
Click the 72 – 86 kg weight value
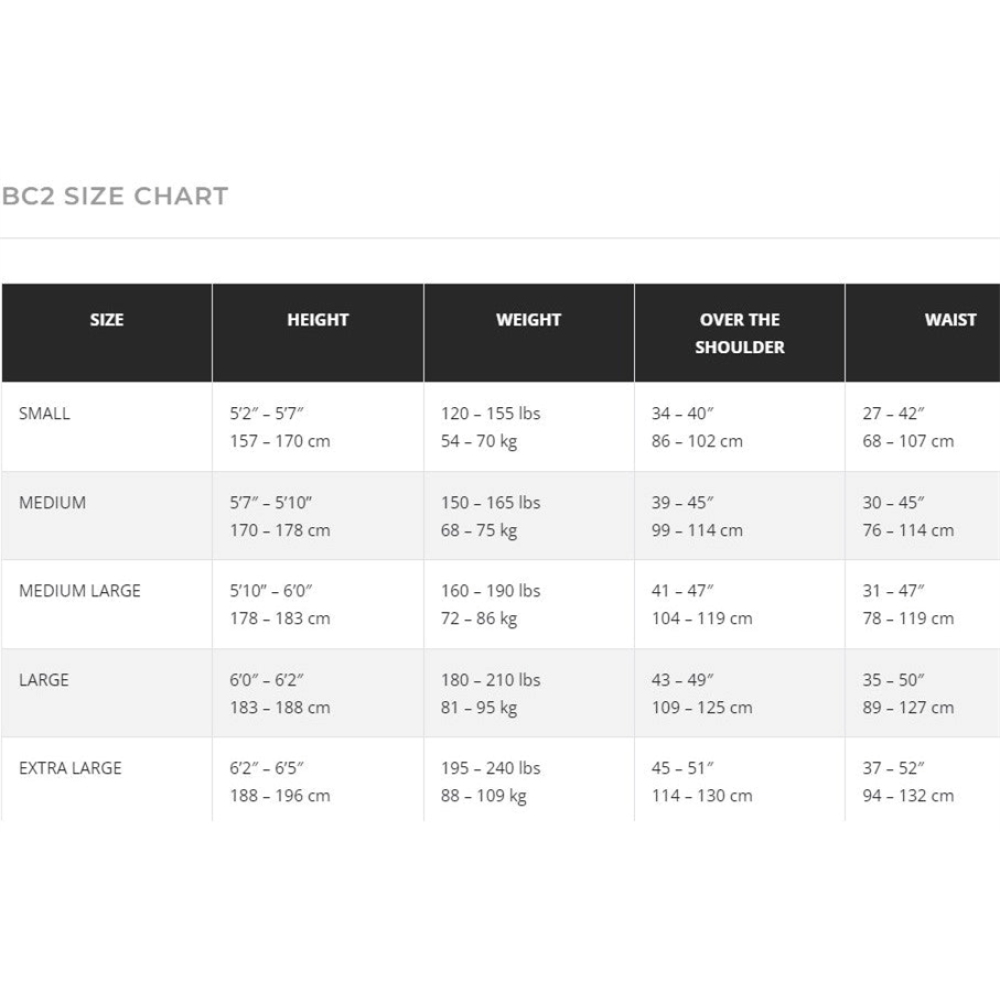coord(479,619)
